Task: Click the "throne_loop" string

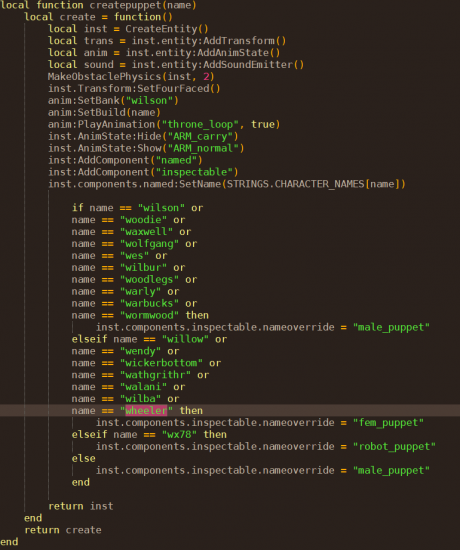Action: (x=200, y=124)
